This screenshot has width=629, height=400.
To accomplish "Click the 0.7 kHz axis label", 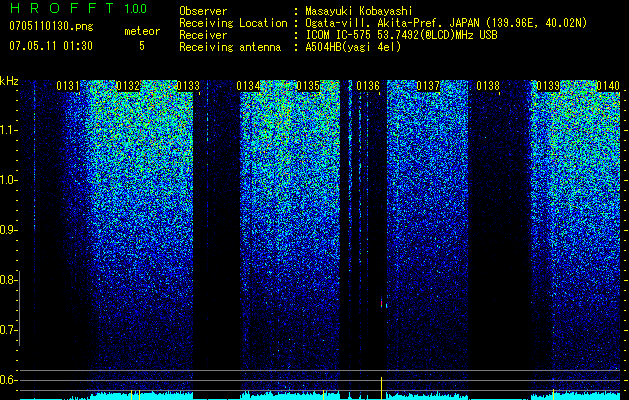I will (x=8, y=330).
